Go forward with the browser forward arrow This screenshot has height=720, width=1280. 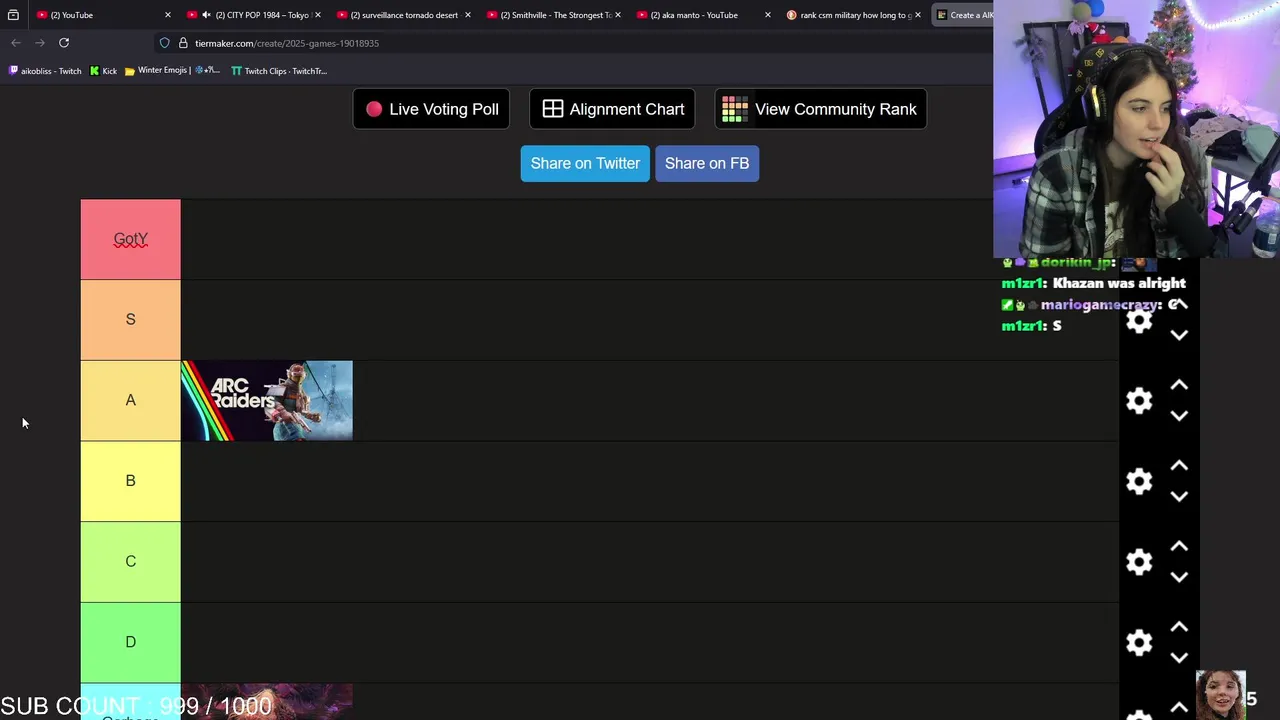point(40,43)
